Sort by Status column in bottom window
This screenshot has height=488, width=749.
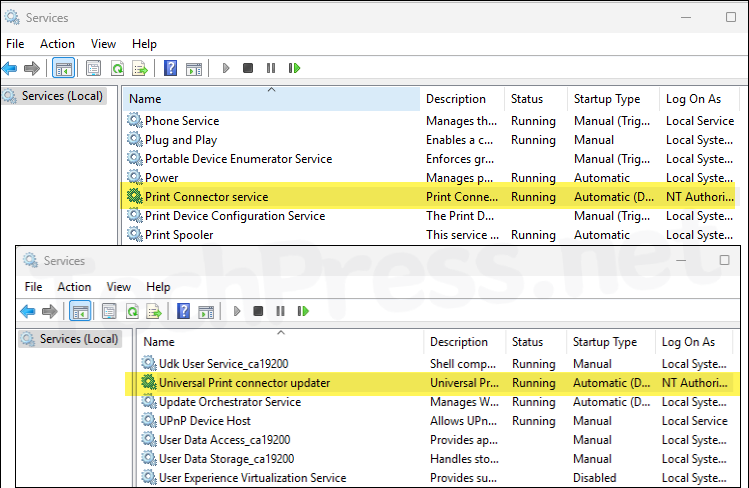click(x=536, y=342)
